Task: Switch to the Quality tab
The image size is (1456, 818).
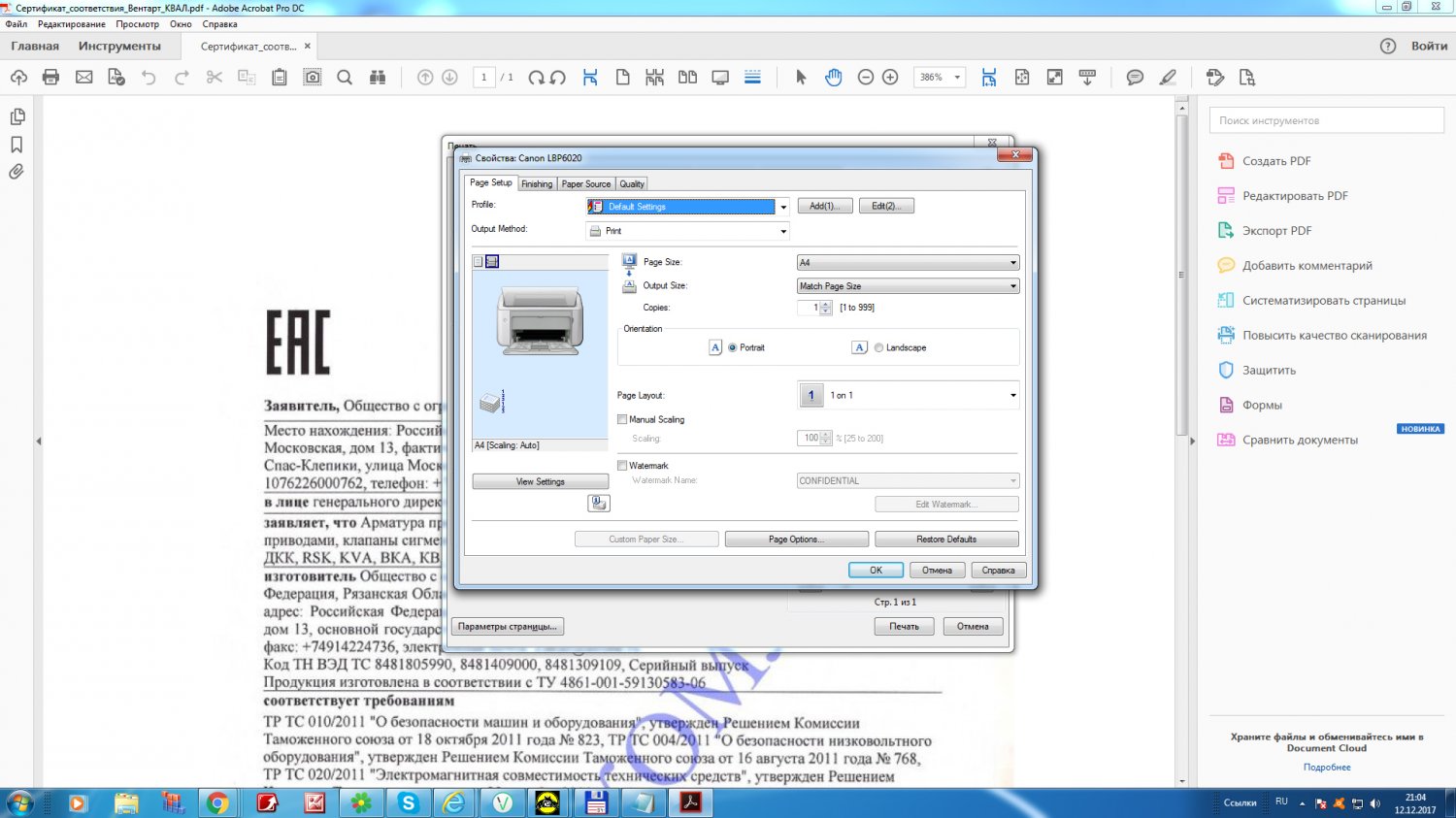Action: [x=632, y=184]
